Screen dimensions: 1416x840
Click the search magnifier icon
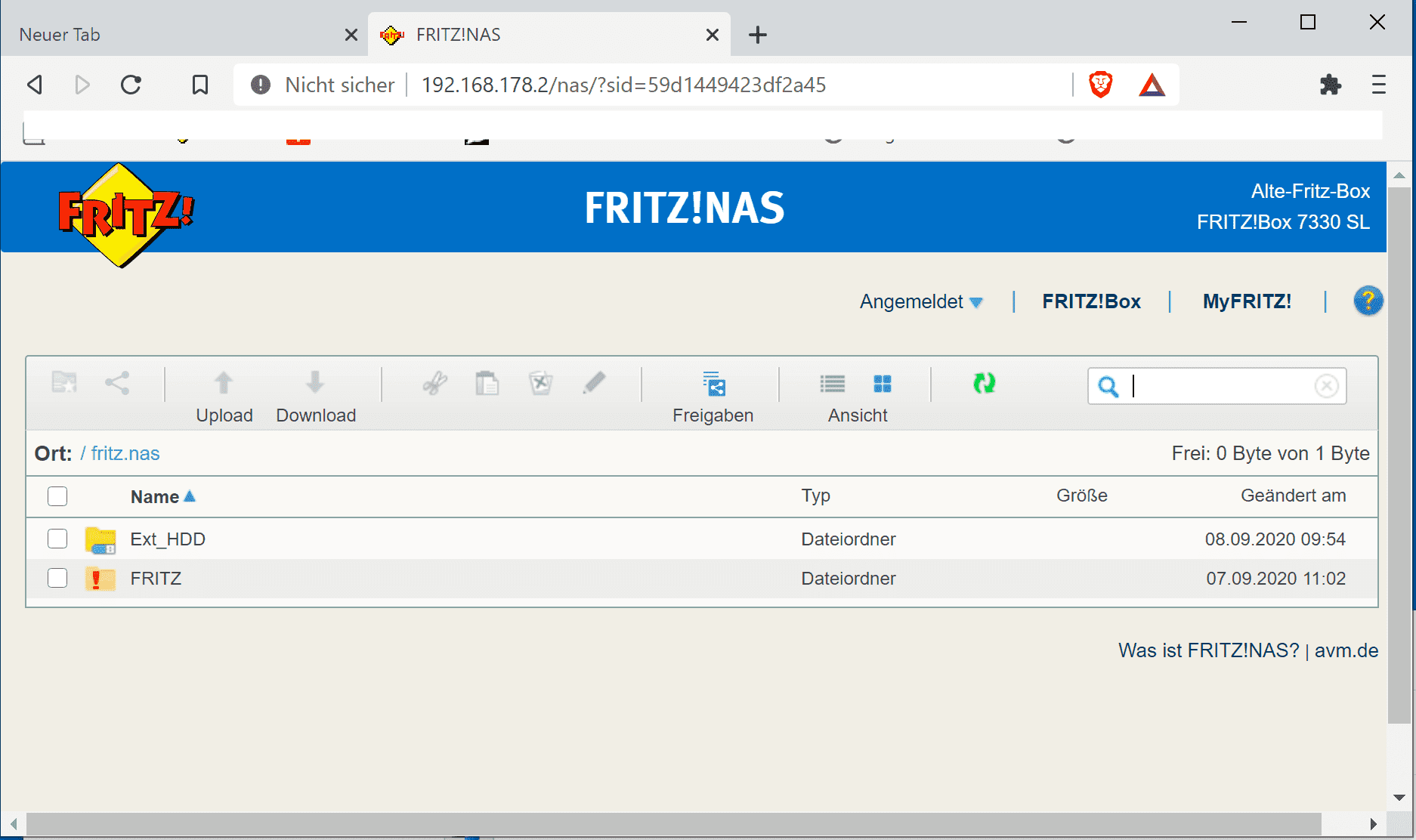pyautogui.click(x=1108, y=387)
